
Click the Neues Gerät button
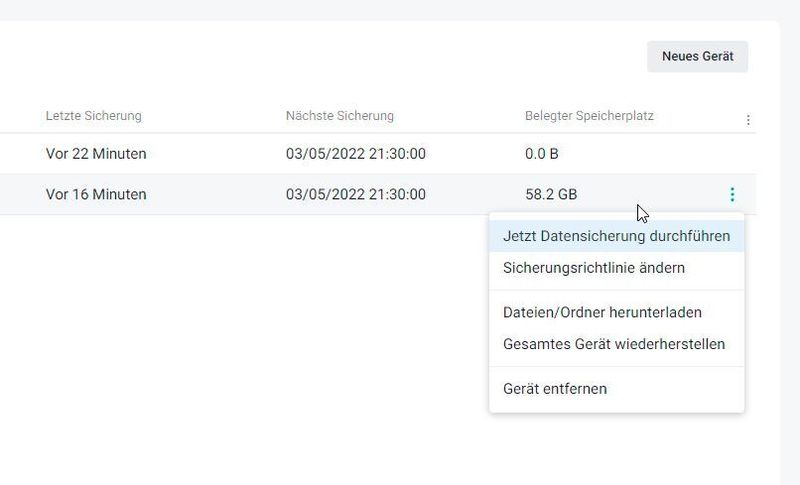pyautogui.click(x=697, y=57)
